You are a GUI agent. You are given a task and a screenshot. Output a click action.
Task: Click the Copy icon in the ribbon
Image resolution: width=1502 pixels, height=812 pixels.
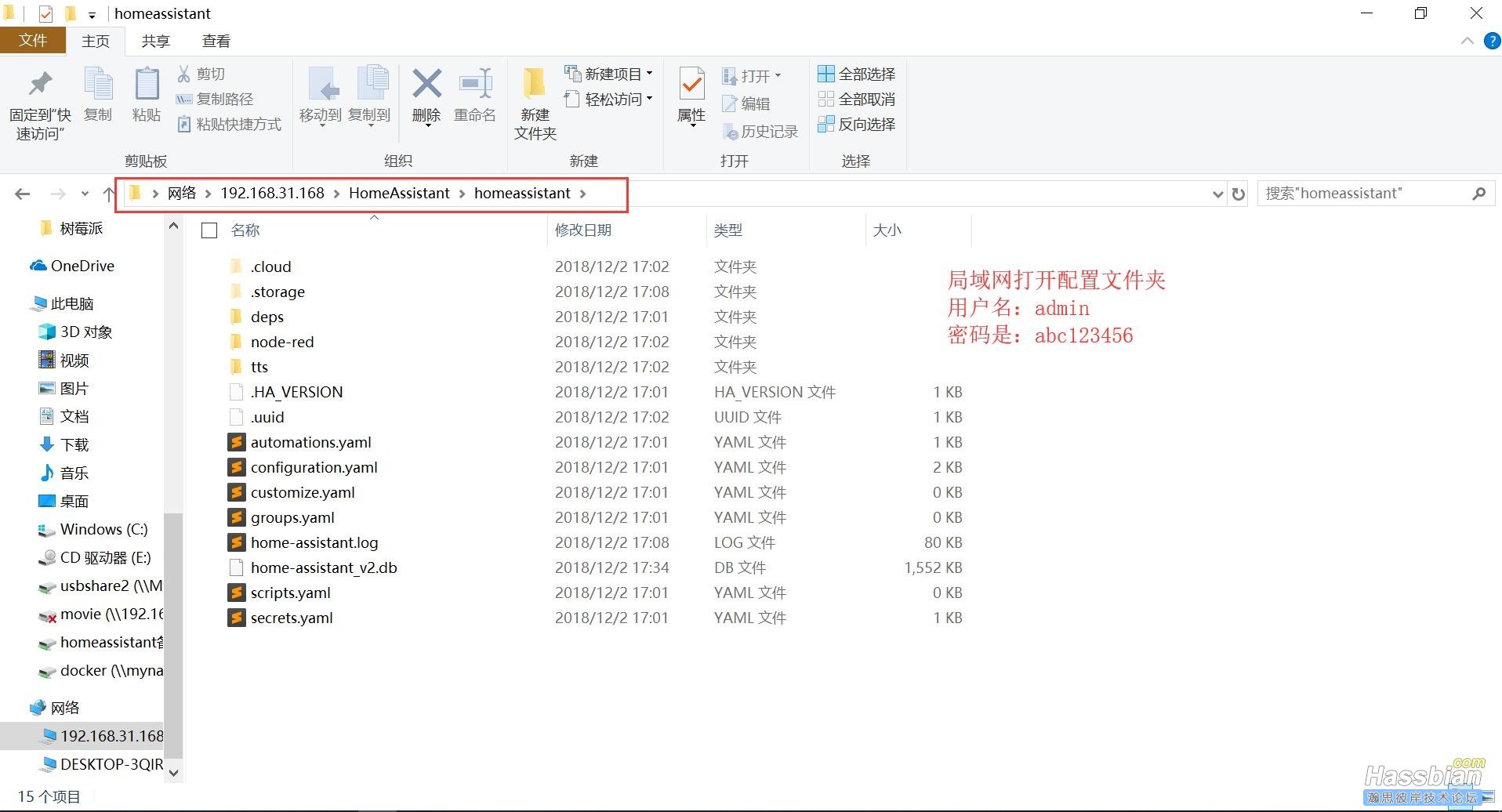[98, 85]
